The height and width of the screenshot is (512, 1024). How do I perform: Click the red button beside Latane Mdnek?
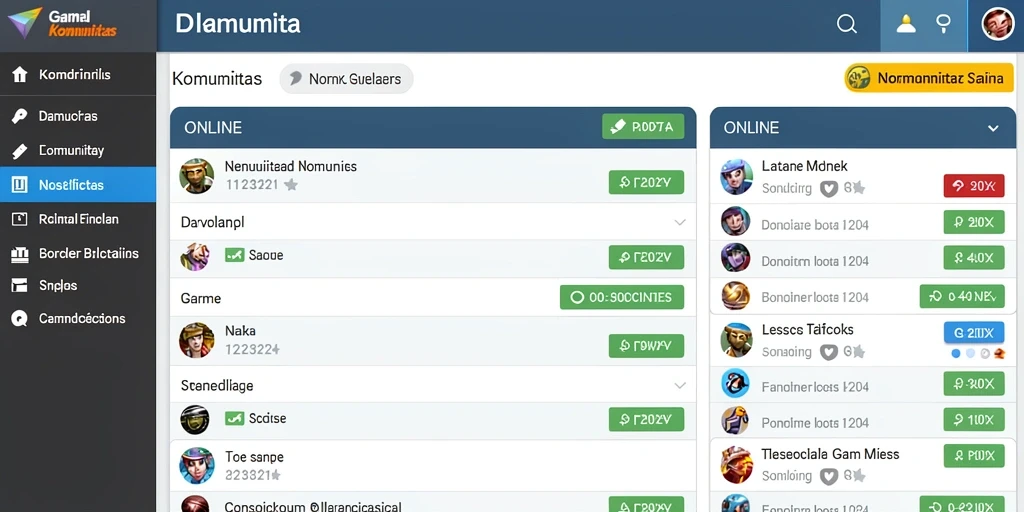(x=973, y=186)
